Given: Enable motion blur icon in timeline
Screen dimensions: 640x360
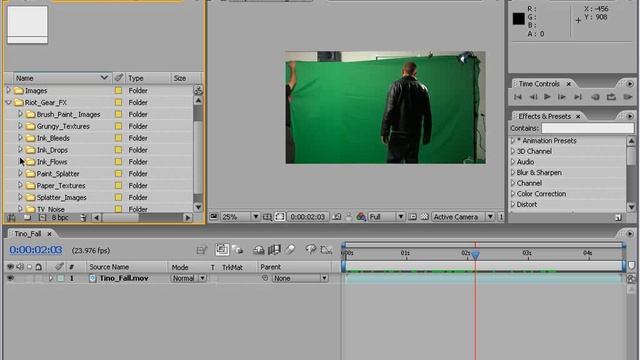Looking at the screenshot, I should coord(290,249).
